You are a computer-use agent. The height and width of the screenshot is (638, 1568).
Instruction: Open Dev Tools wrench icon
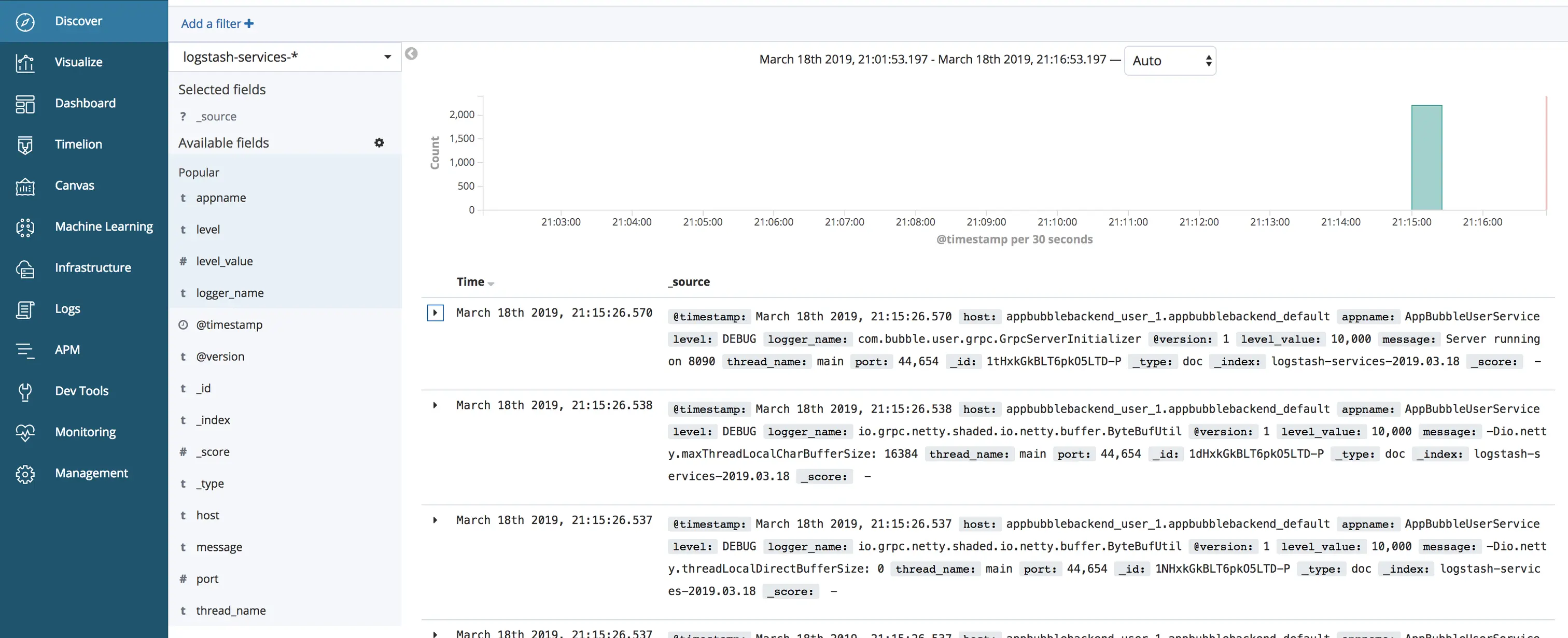(x=25, y=392)
